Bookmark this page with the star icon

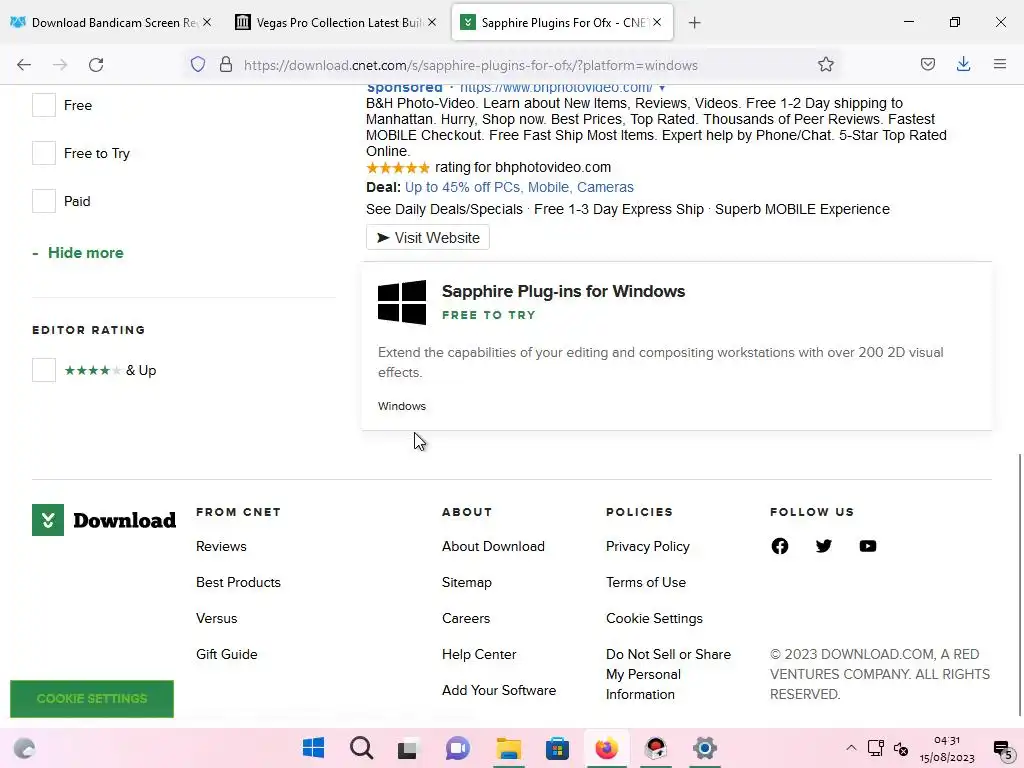tap(825, 65)
